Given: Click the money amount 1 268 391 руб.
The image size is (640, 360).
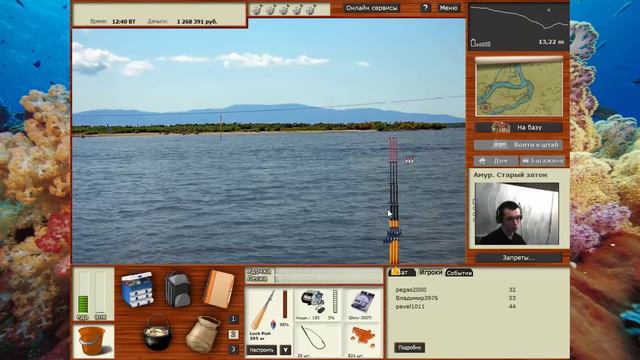Looking at the screenshot, I should tap(197, 21).
